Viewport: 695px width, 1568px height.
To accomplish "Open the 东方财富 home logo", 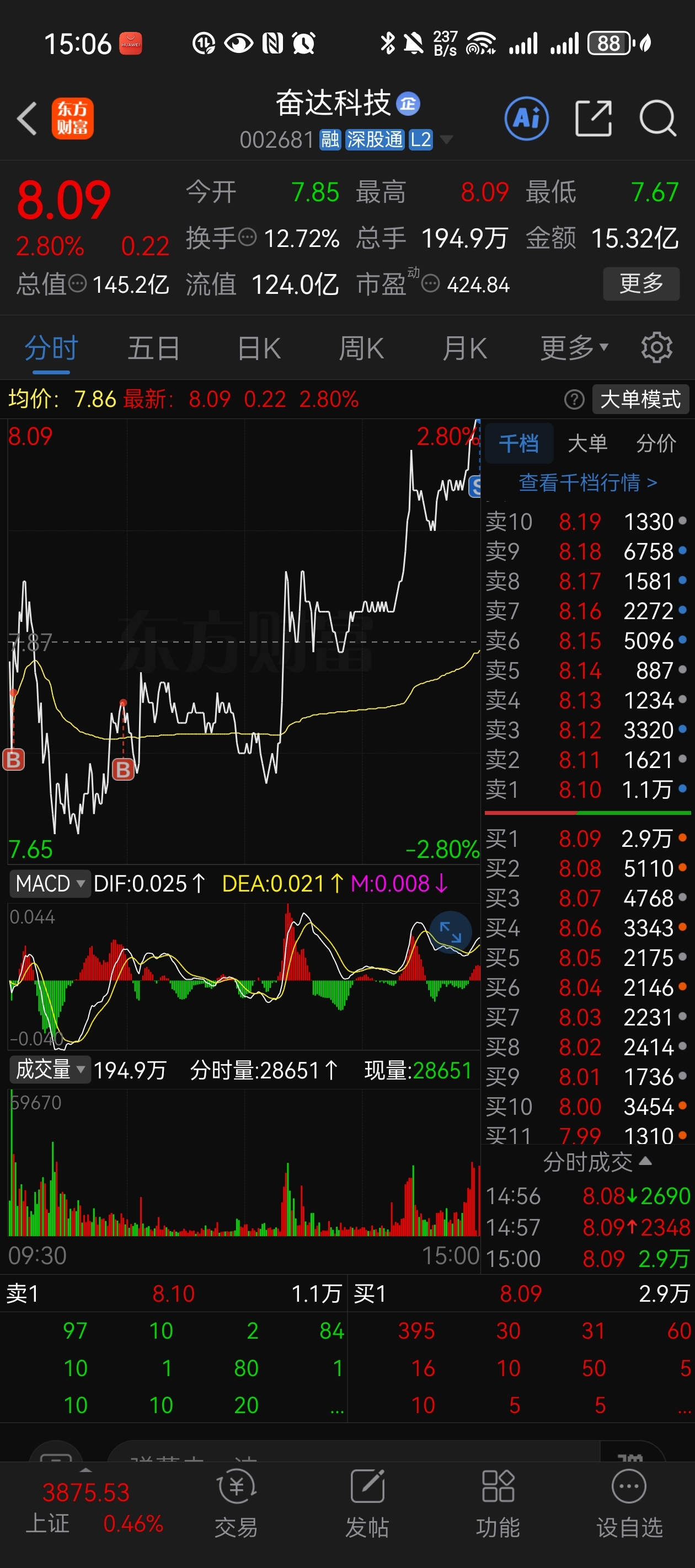I will (72, 118).
